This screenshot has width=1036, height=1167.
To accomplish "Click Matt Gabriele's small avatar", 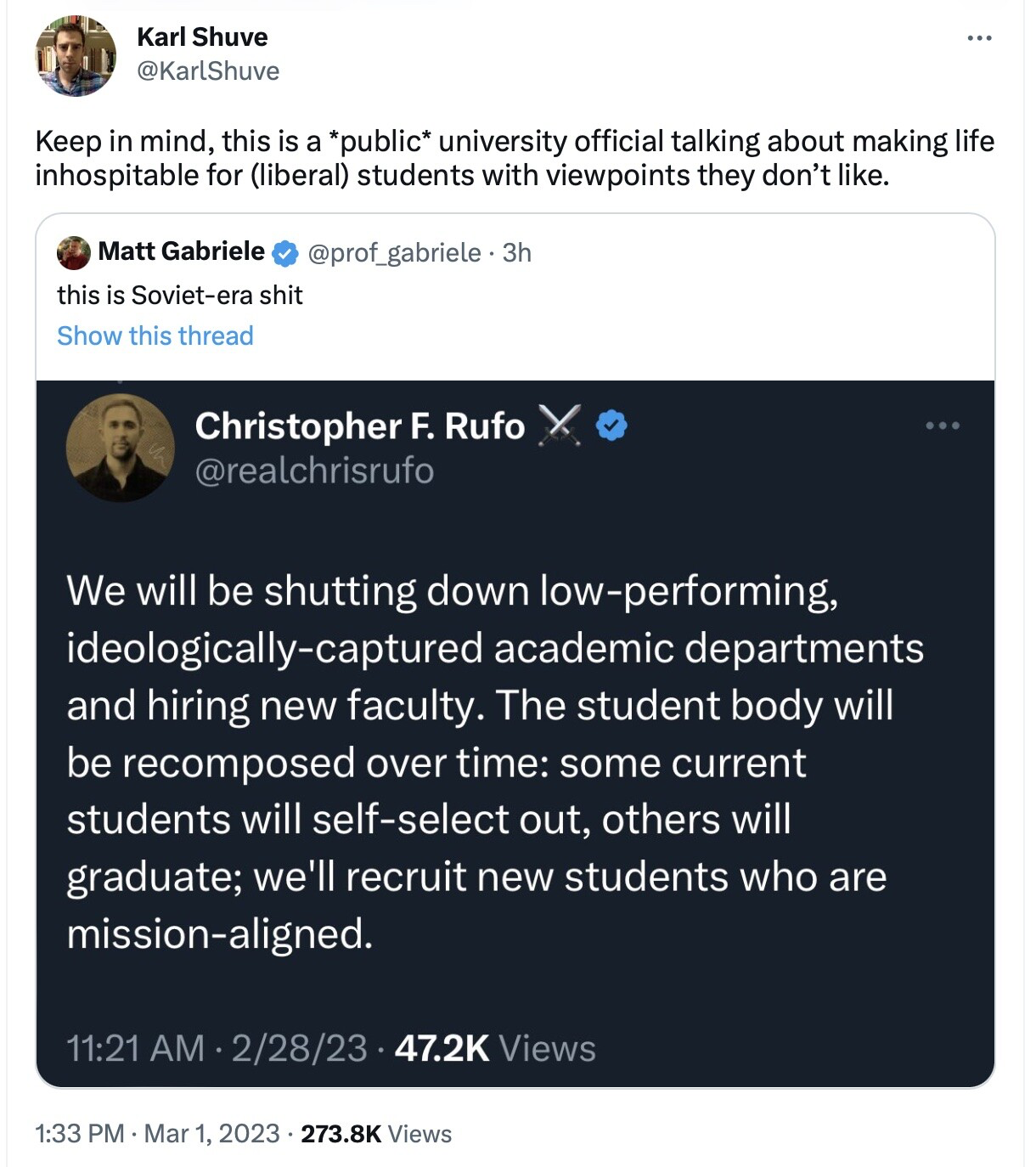I will [x=74, y=252].
